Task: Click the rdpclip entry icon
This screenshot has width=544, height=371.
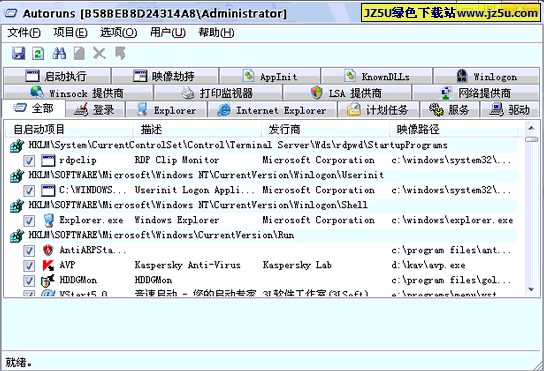Action: (48, 160)
